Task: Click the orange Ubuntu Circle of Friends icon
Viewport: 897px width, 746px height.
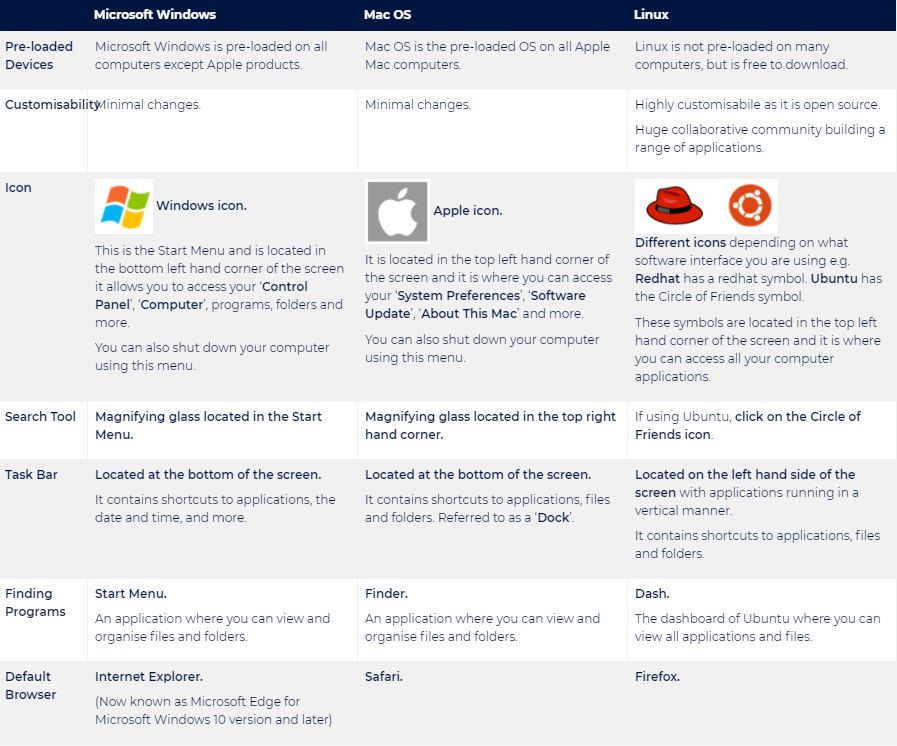Action: [x=750, y=205]
